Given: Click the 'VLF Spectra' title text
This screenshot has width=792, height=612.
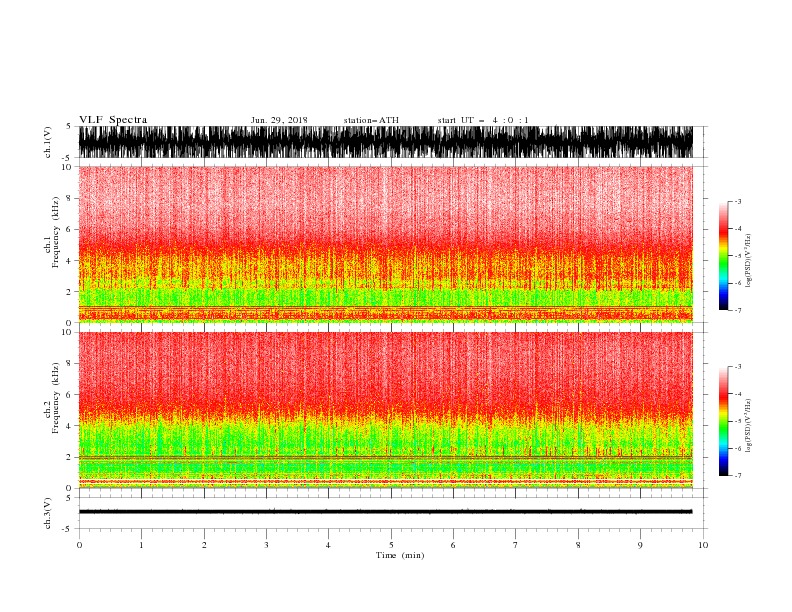Looking at the screenshot, I should point(113,120).
